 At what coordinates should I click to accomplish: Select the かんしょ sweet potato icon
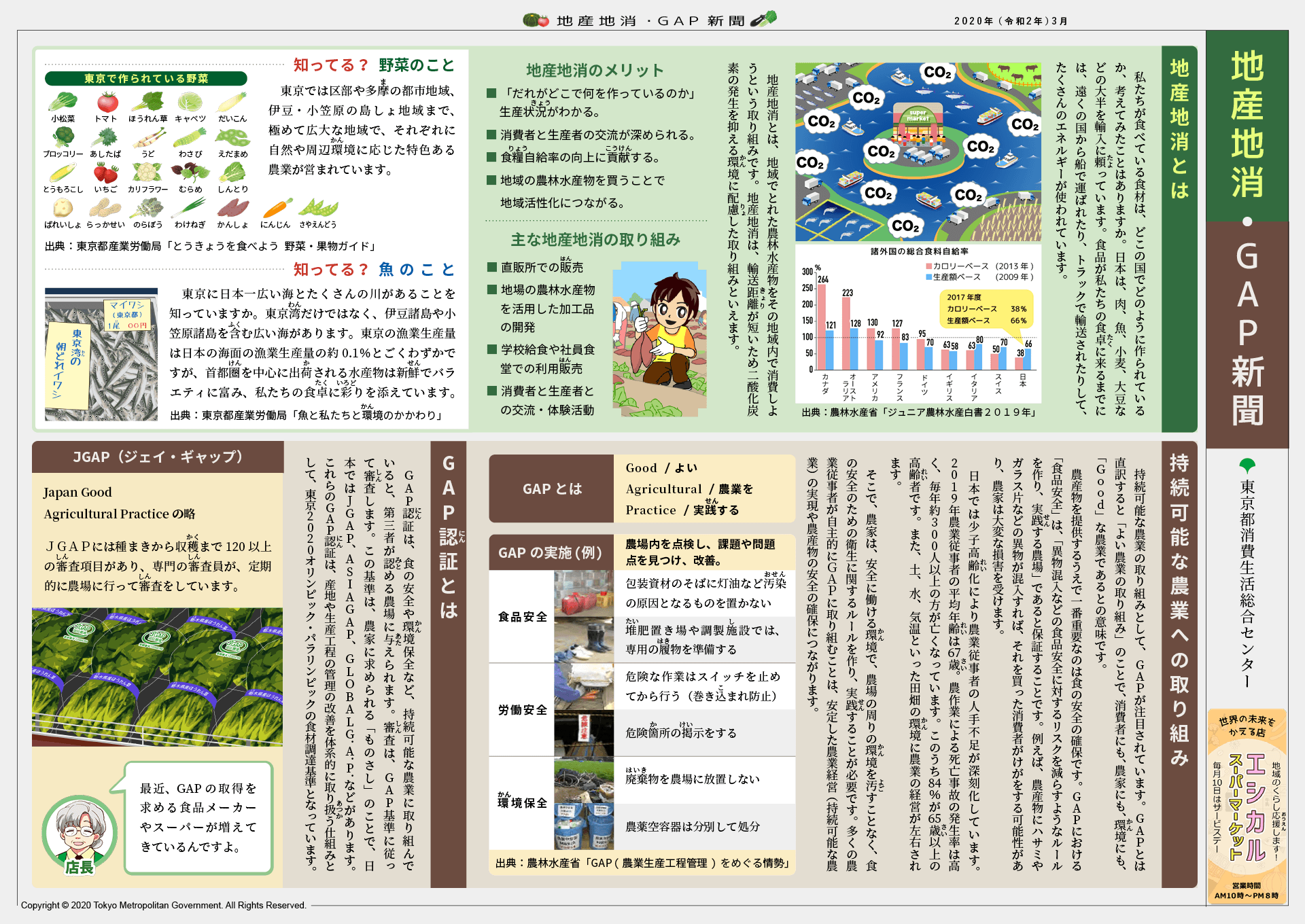point(232,209)
